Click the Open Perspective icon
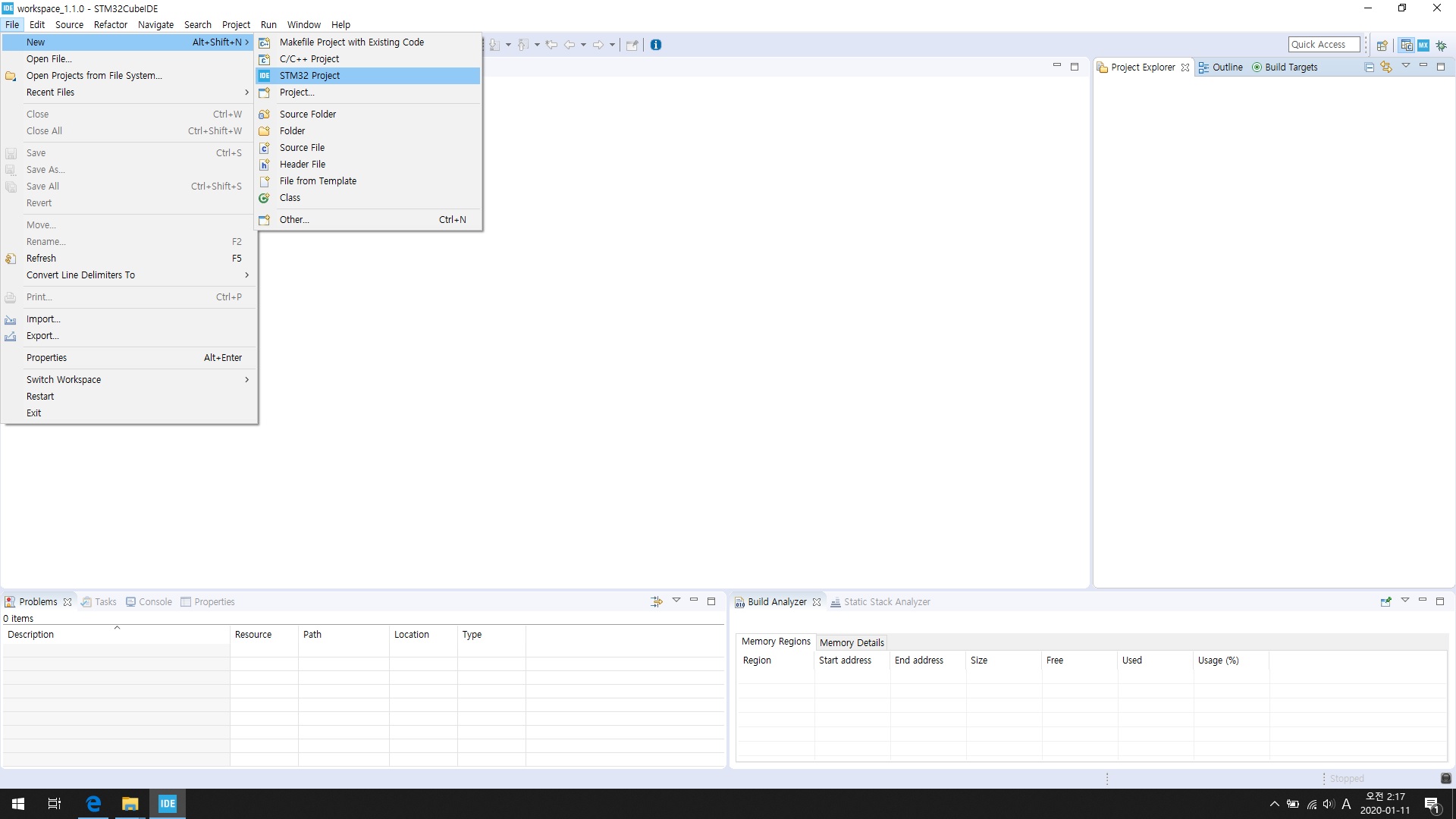Viewport: 1456px width, 819px height. [x=1382, y=45]
